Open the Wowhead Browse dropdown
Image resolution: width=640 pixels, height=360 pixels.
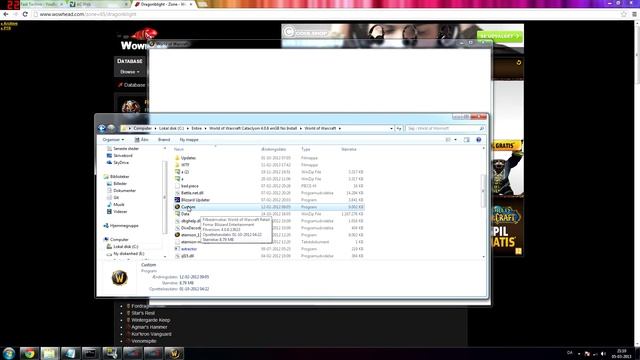130,72
